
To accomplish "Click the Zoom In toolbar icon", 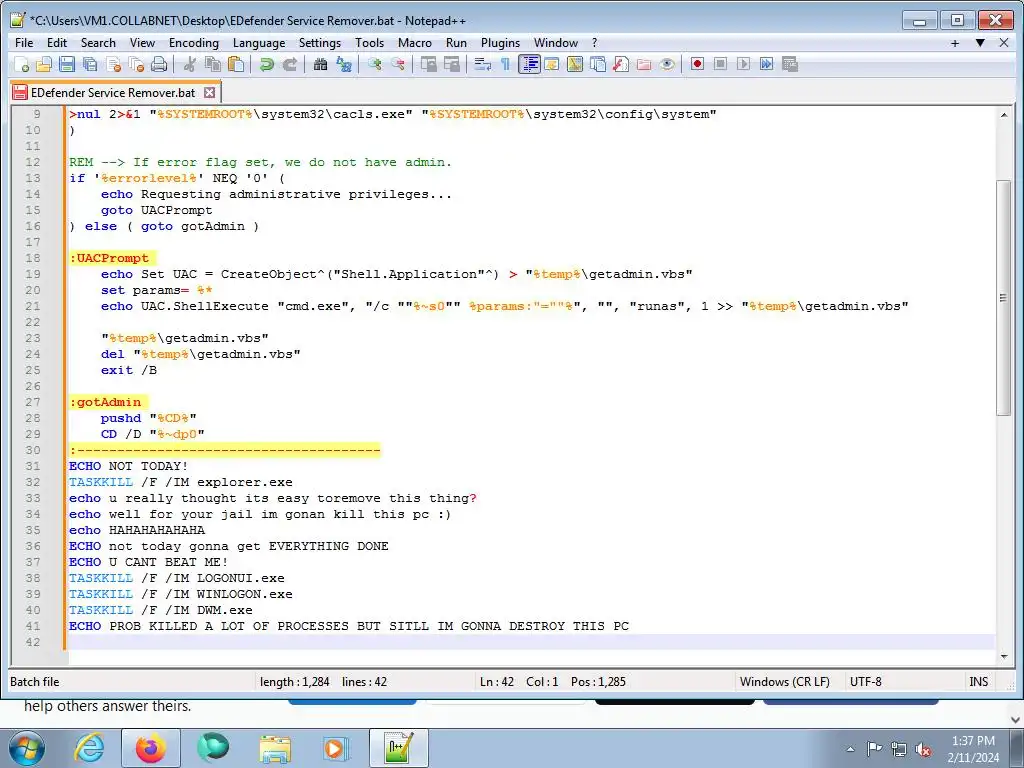I will 374,64.
